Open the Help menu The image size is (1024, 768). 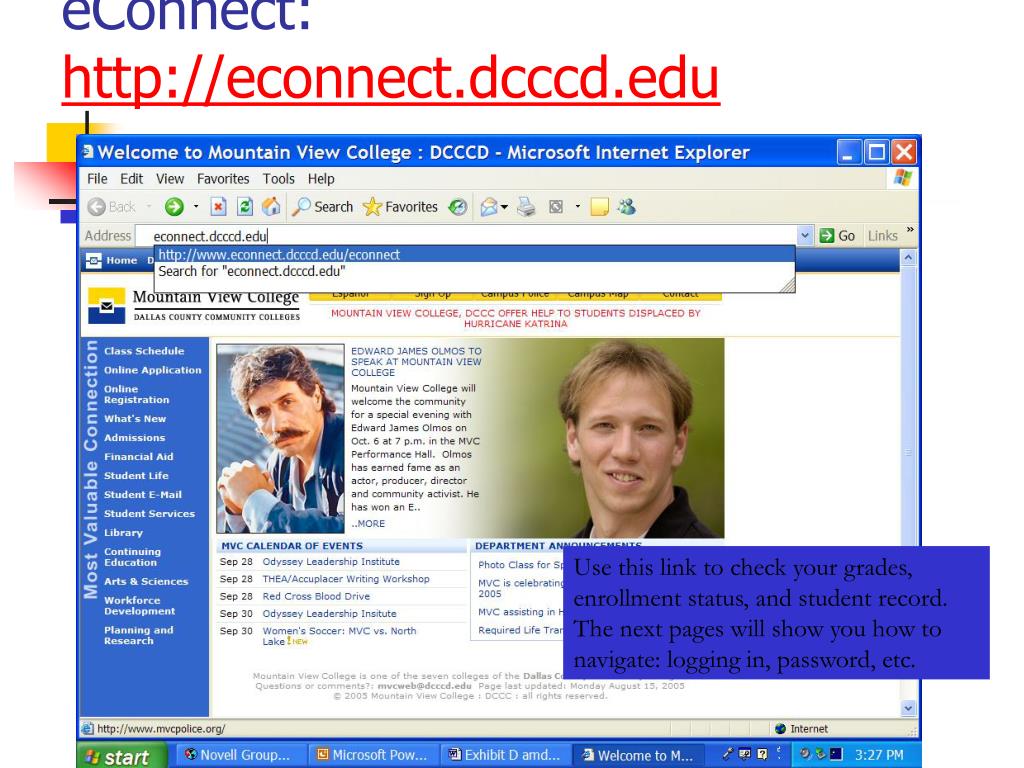coord(321,179)
